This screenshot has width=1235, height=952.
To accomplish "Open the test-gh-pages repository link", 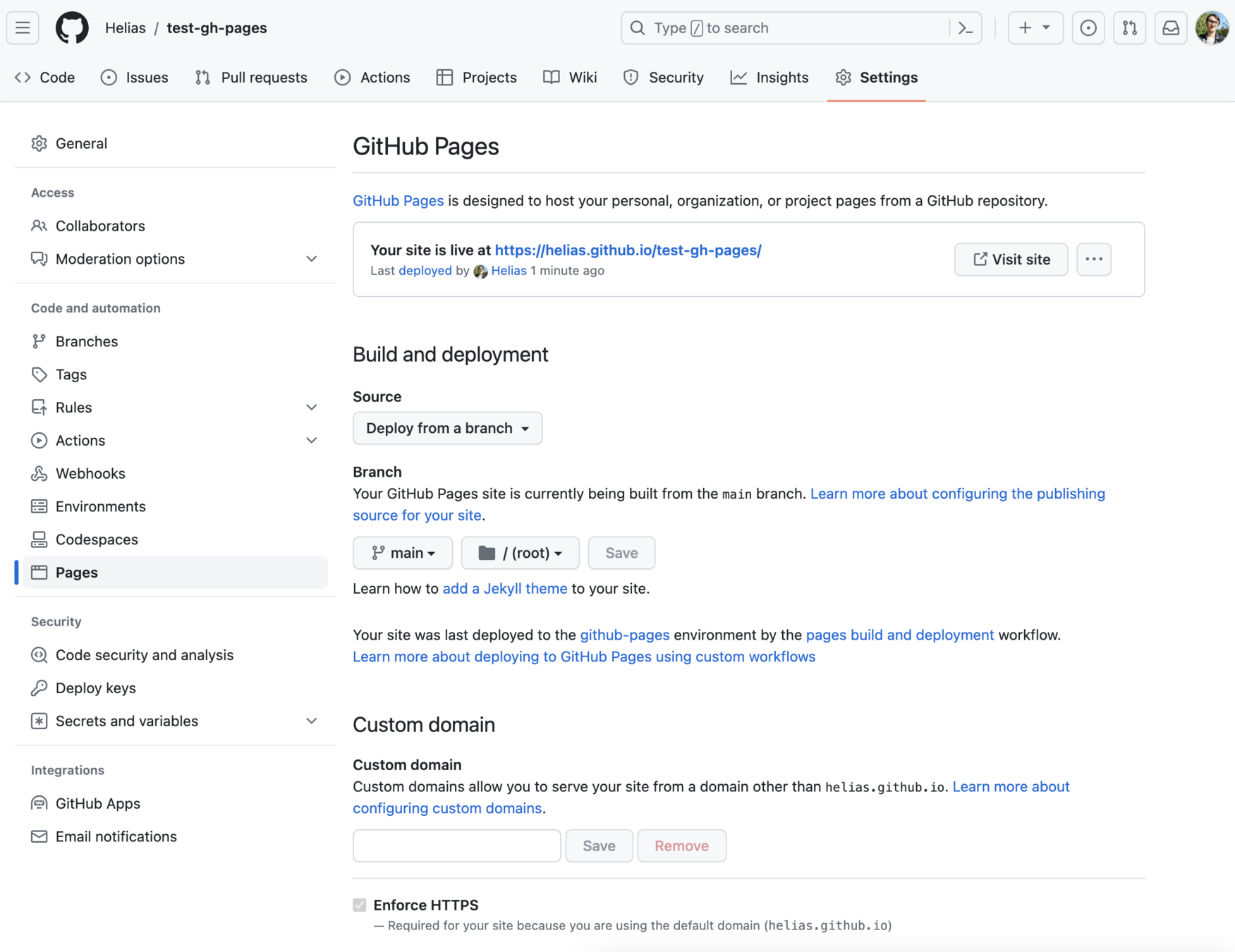I will 217,28.
